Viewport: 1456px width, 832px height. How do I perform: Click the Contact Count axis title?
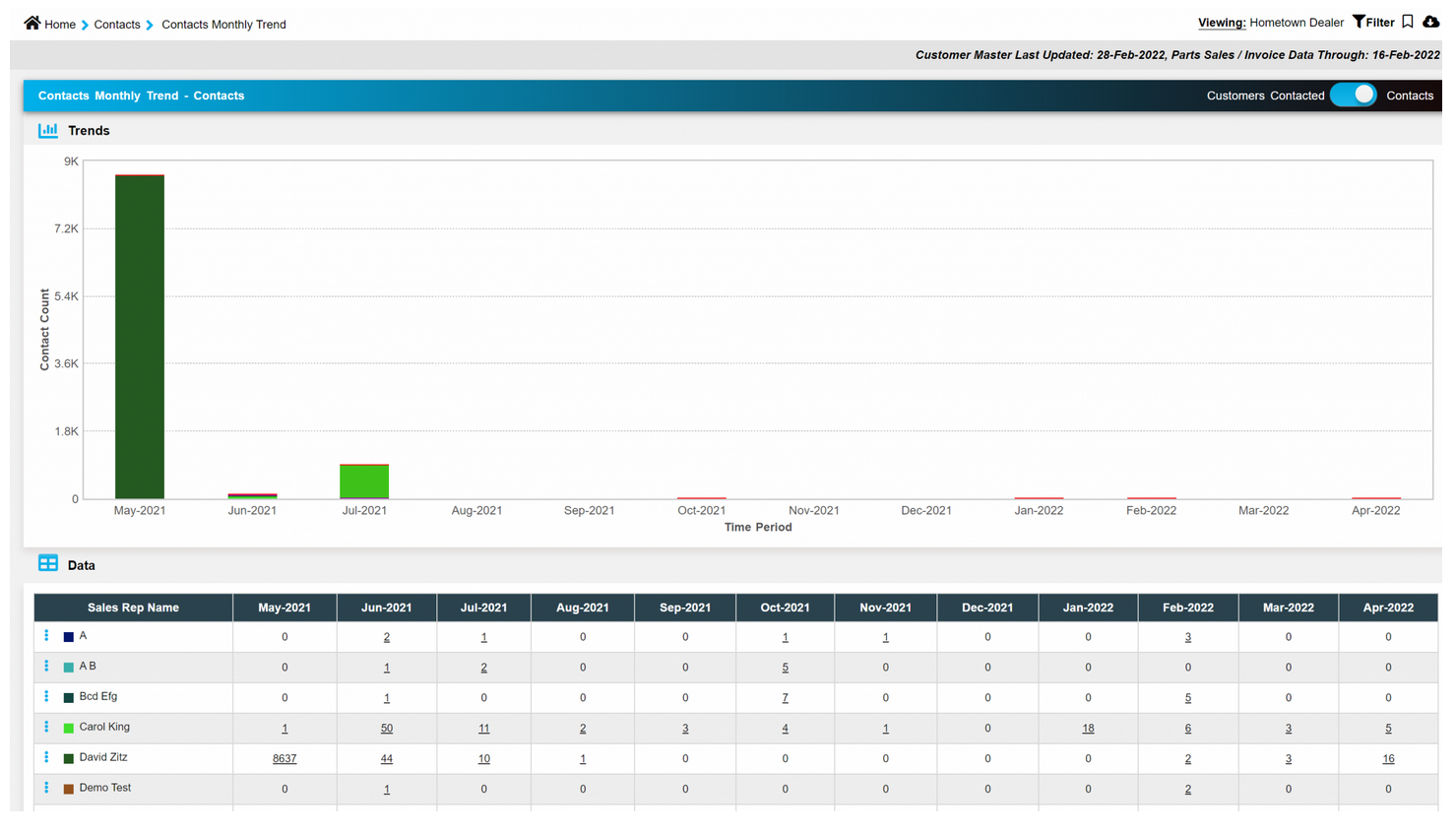(x=44, y=330)
